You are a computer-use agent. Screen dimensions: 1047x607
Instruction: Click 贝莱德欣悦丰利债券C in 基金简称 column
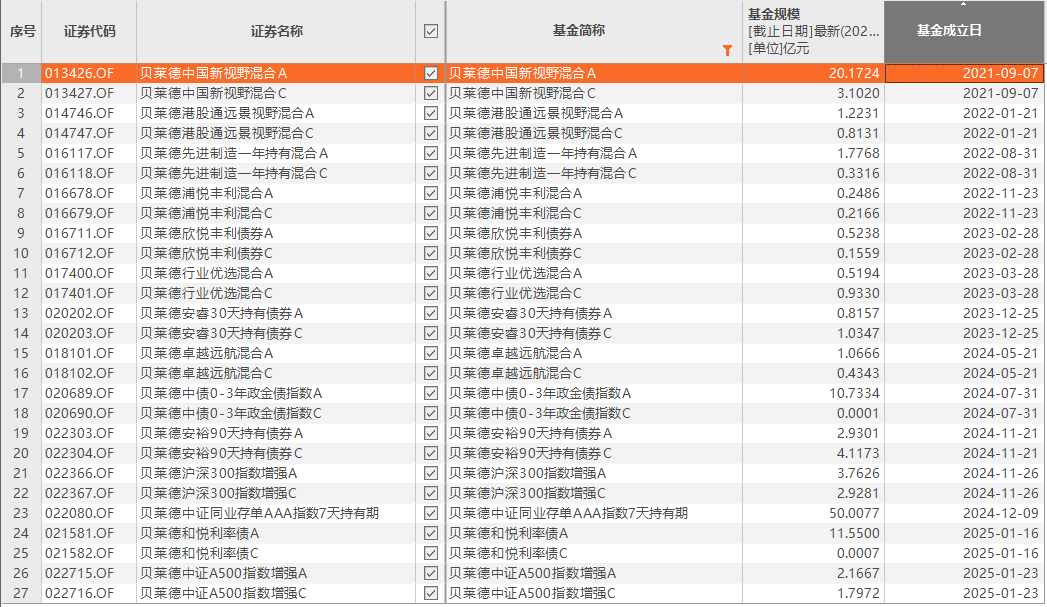pos(515,254)
